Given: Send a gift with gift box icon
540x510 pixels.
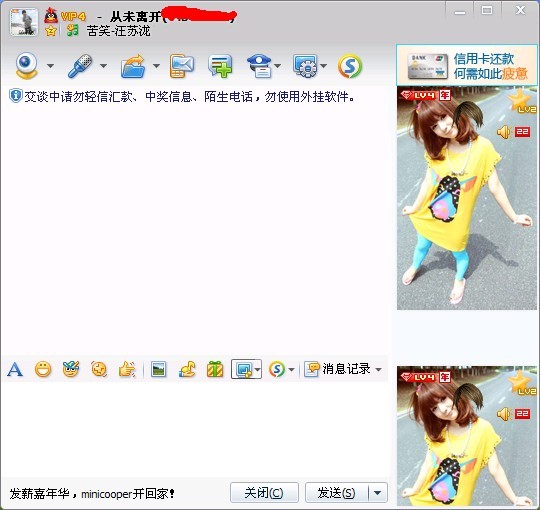Looking at the screenshot, I should pyautogui.click(x=215, y=370).
